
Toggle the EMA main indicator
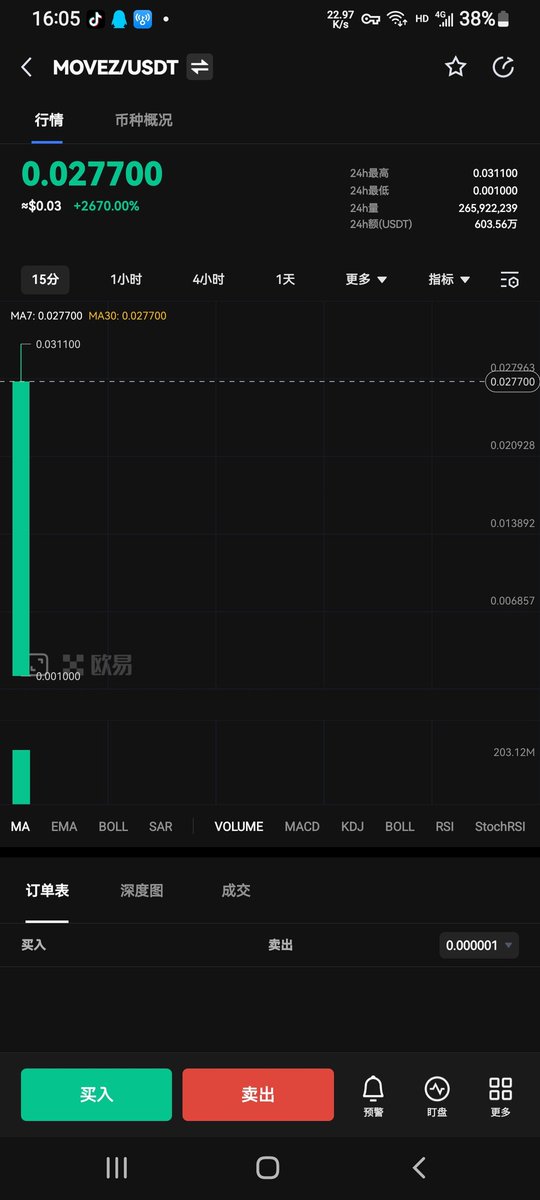(x=64, y=827)
